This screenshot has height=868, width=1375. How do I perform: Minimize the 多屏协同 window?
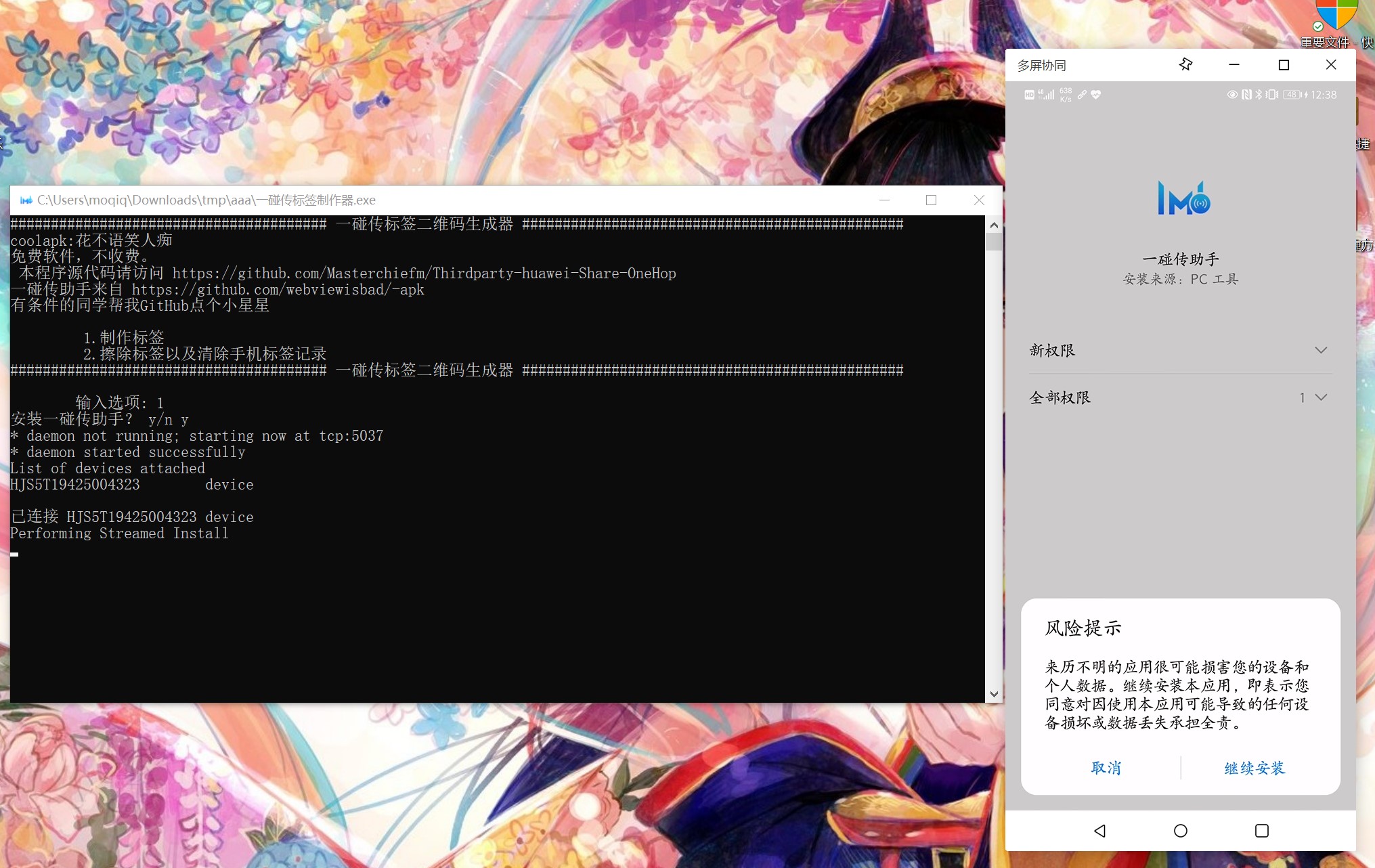pos(1234,65)
